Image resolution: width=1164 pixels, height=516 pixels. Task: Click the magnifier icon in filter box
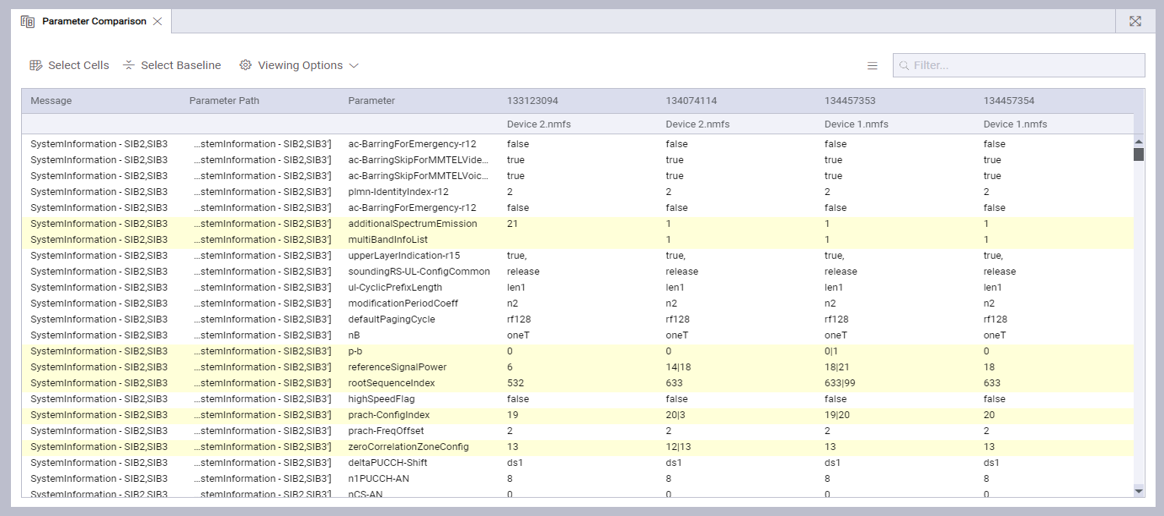(x=904, y=65)
